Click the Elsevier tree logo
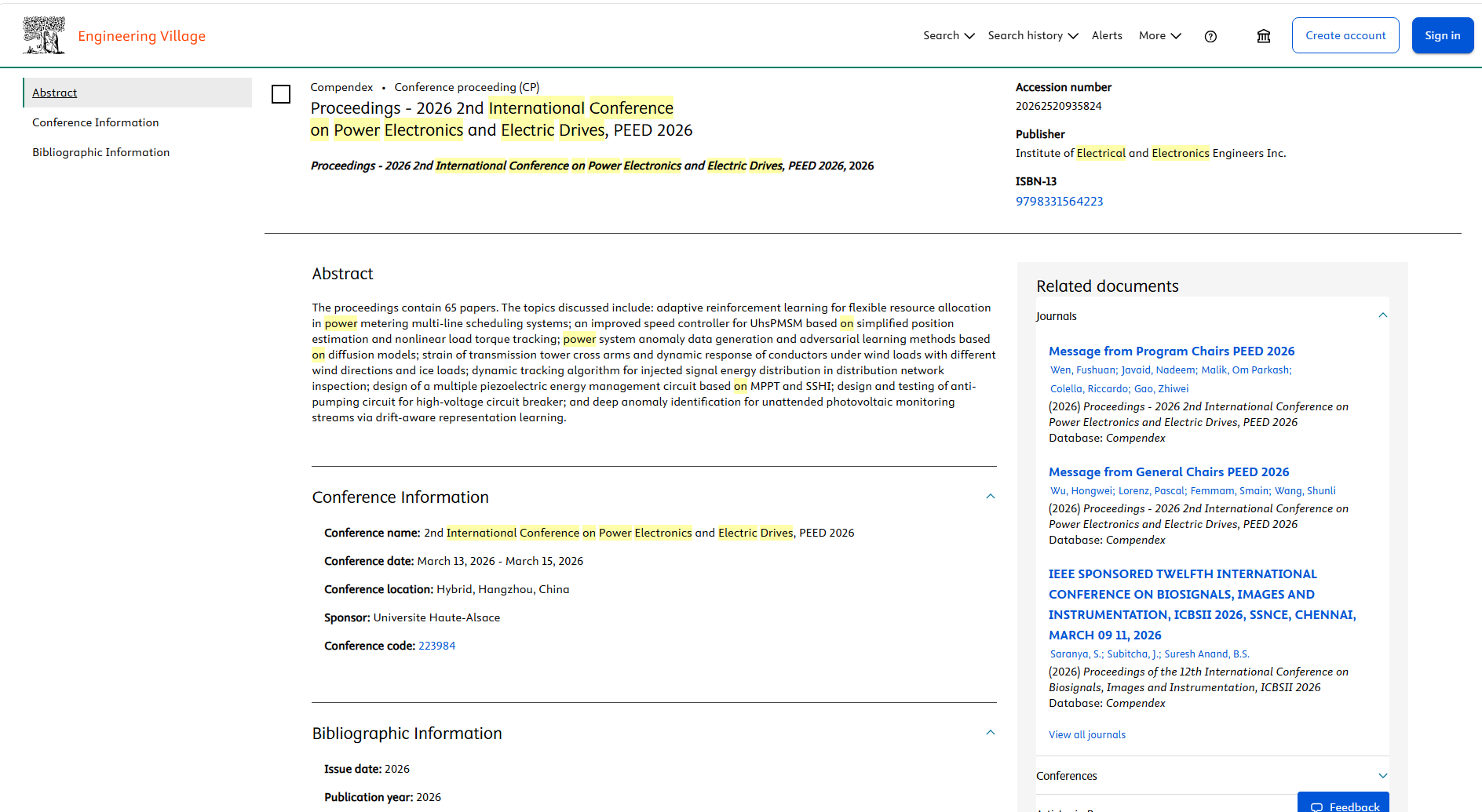1482x812 pixels. point(44,35)
